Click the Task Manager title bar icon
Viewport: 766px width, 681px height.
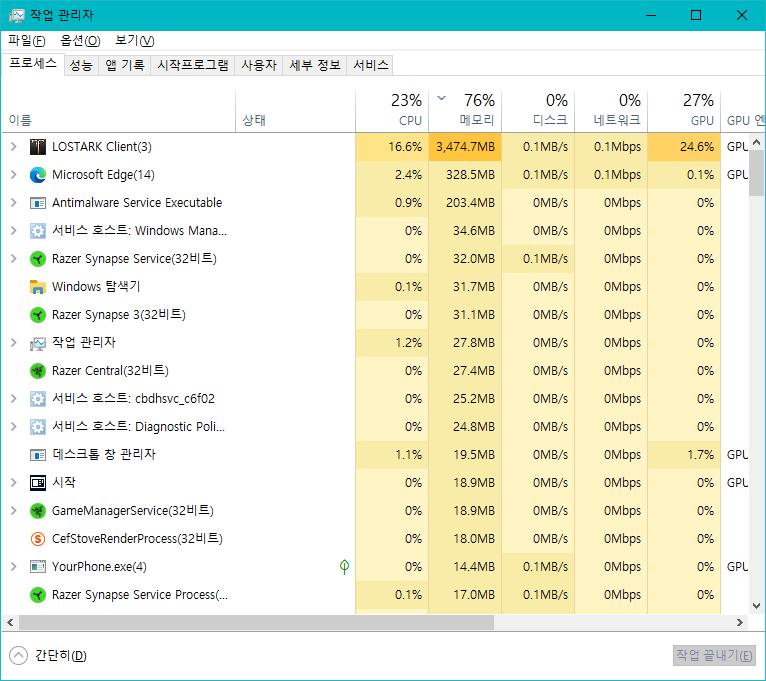(x=16, y=15)
